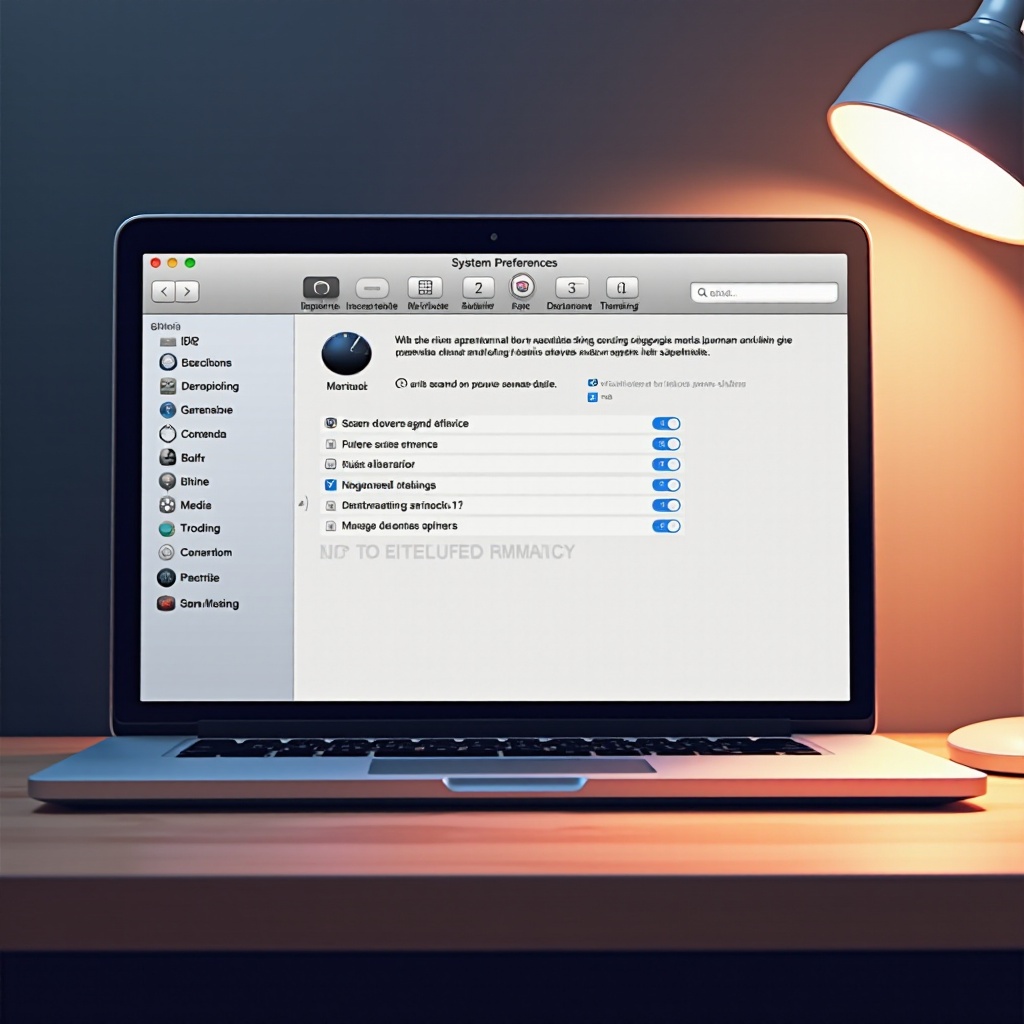
Task: Open Media in the sidebar
Action: click(185, 505)
